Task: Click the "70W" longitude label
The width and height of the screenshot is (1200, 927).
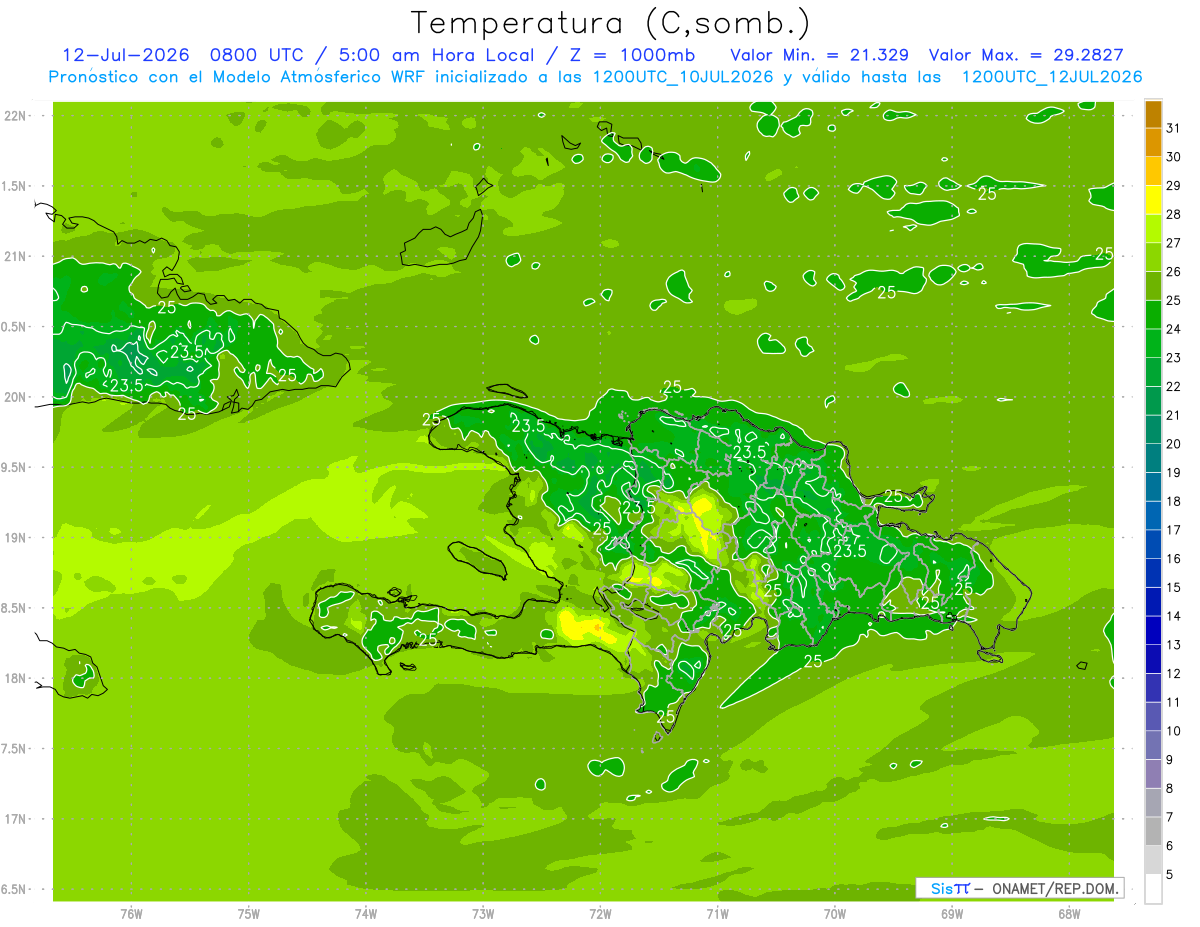Action: click(x=835, y=913)
